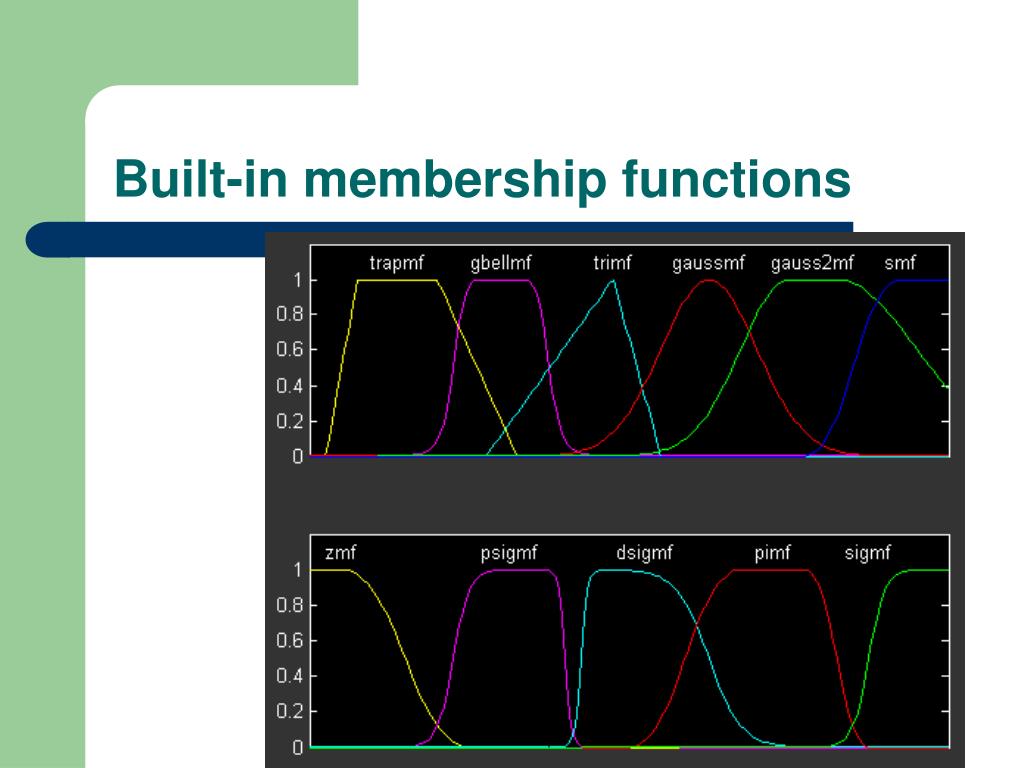Click the '0.2' y-axis value on the top plot
Image resolution: width=1024 pixels, height=768 pixels.
tap(290, 422)
